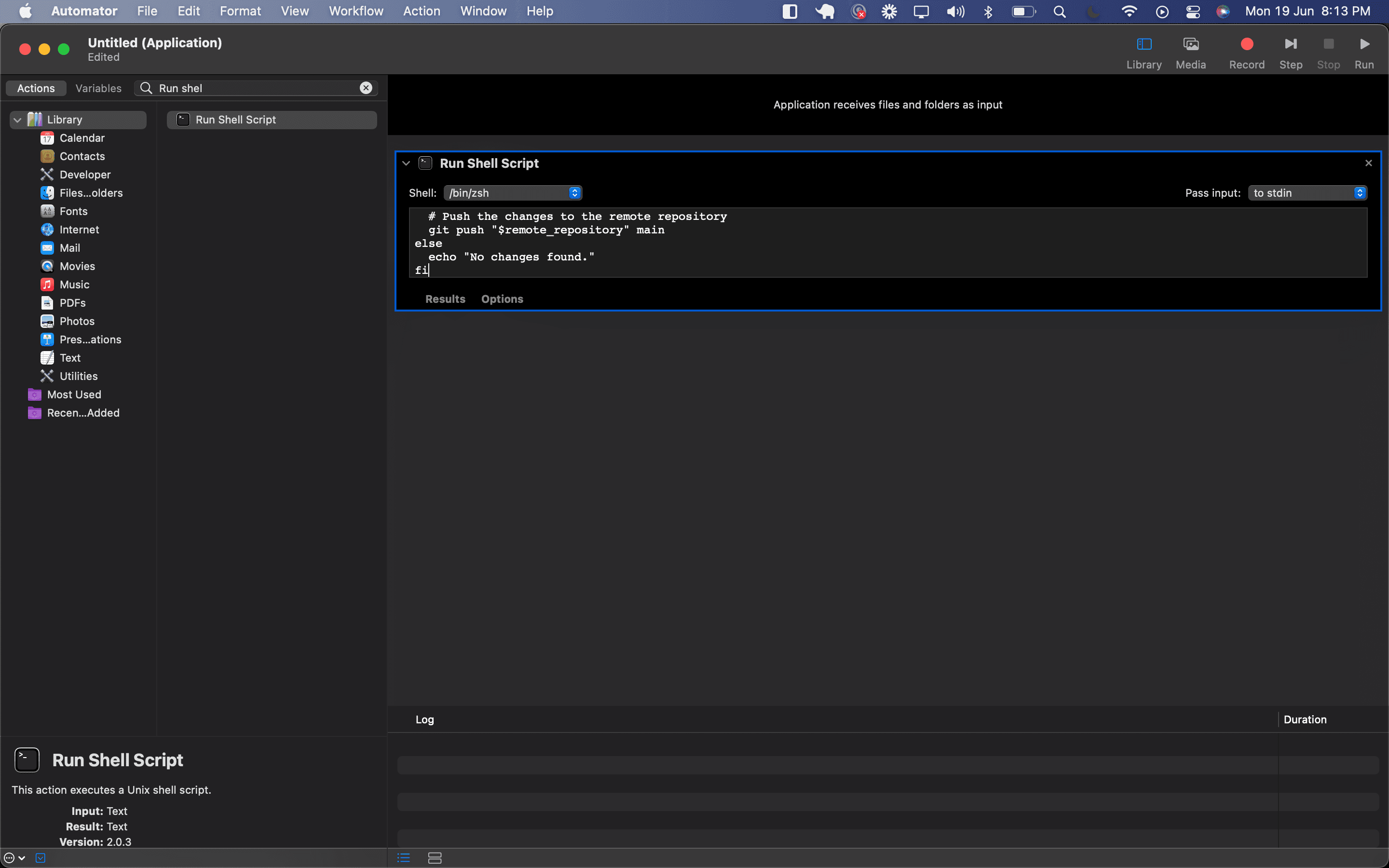Focus the action search field

click(256, 88)
